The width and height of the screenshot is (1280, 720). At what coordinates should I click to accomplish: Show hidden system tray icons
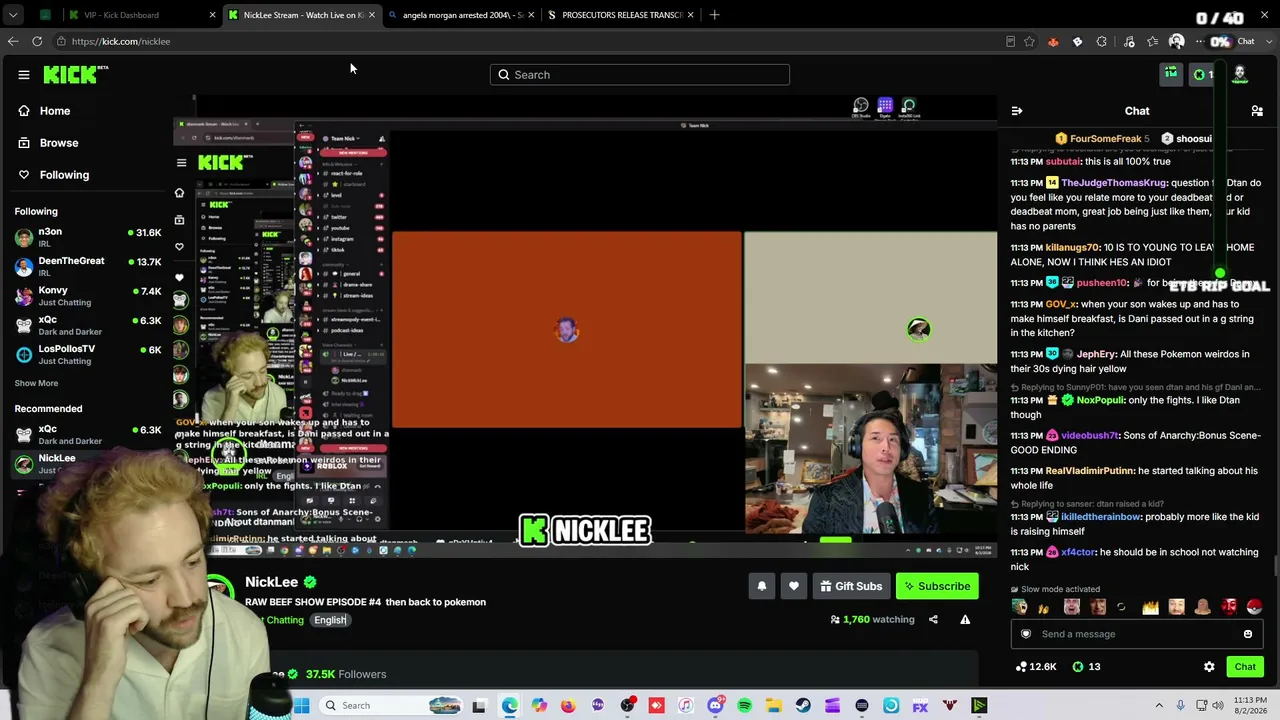1159,706
